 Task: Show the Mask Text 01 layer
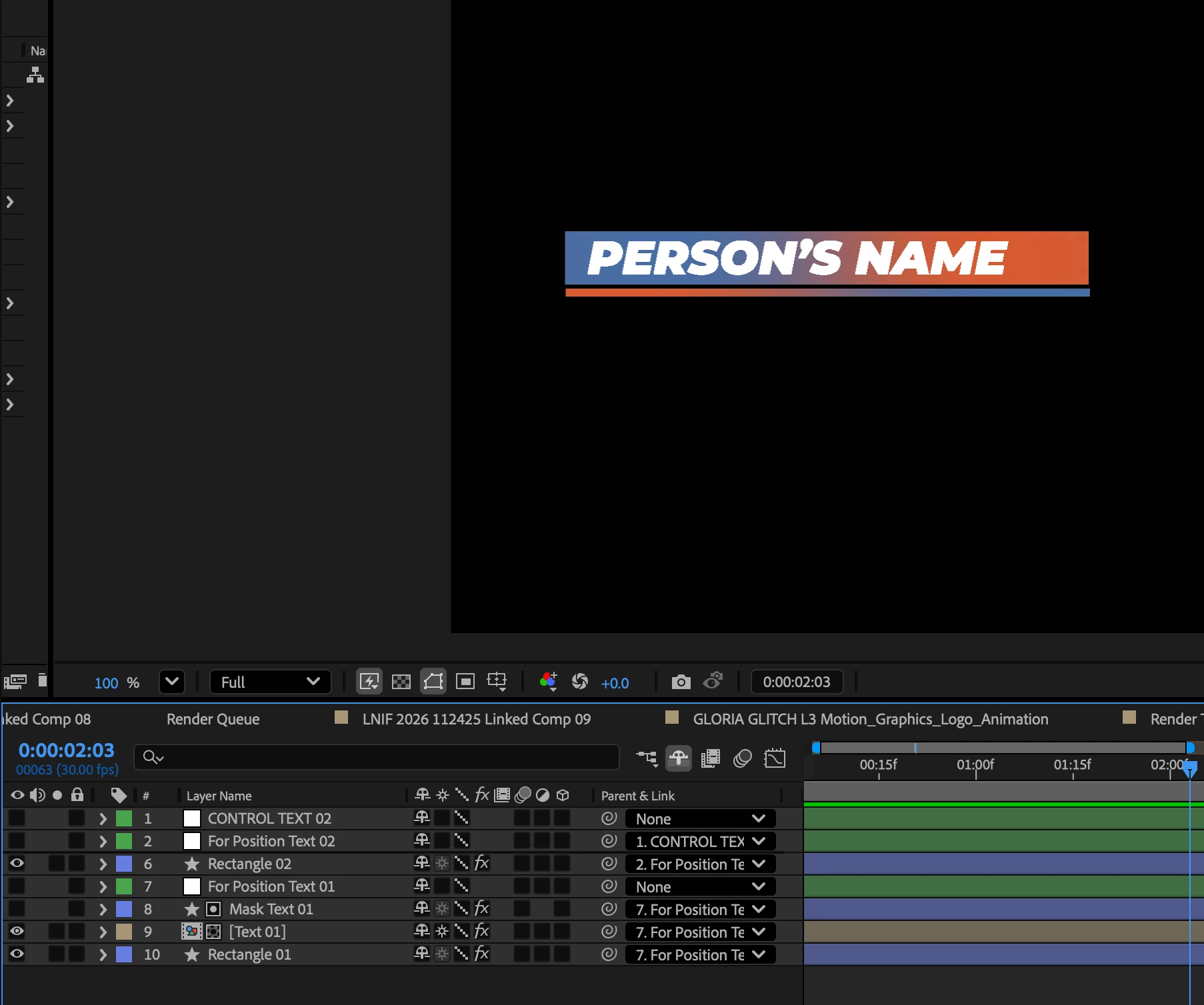[17, 909]
